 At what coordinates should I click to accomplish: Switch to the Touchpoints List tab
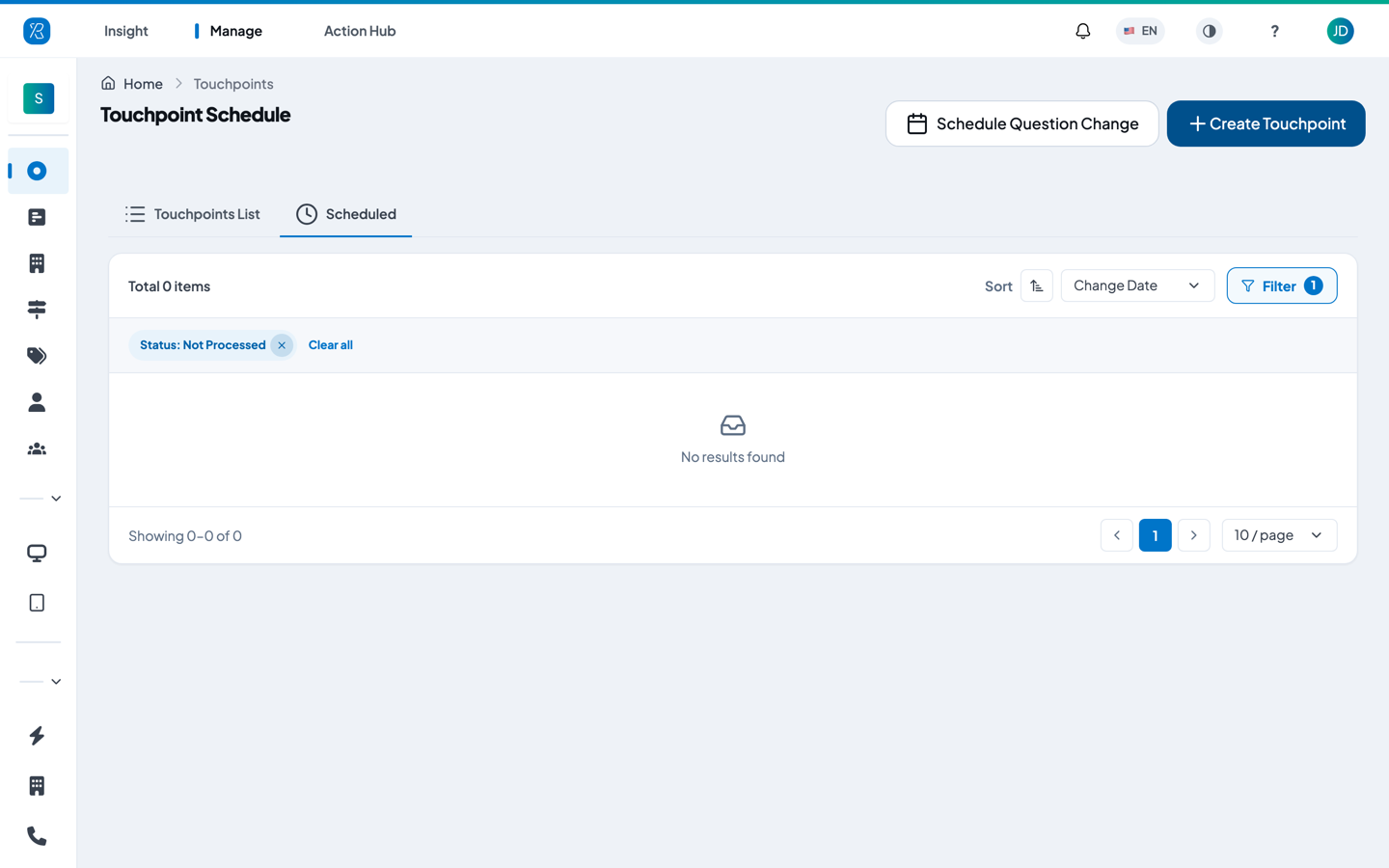(x=193, y=214)
